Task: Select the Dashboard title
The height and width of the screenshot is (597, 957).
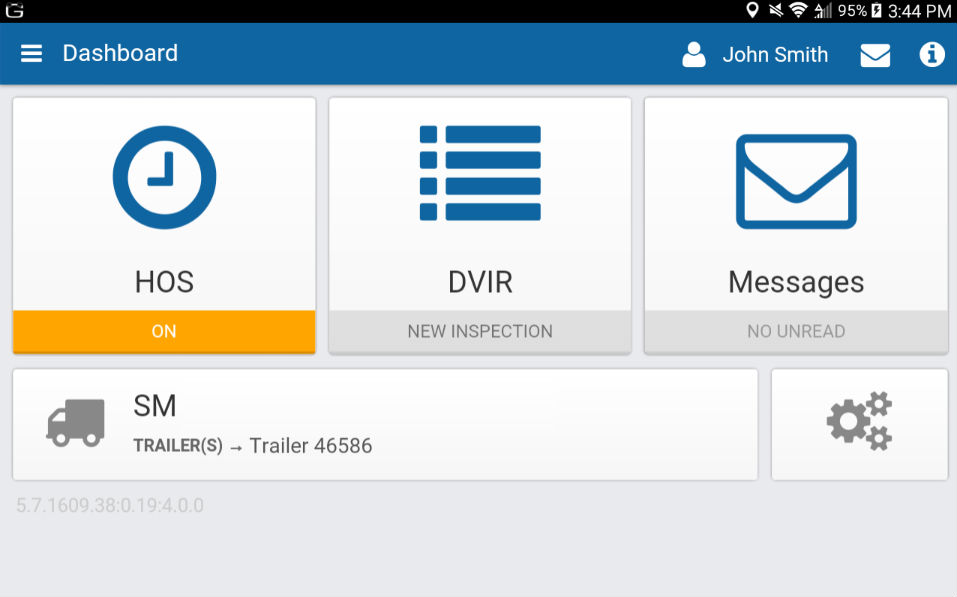Action: (x=120, y=53)
